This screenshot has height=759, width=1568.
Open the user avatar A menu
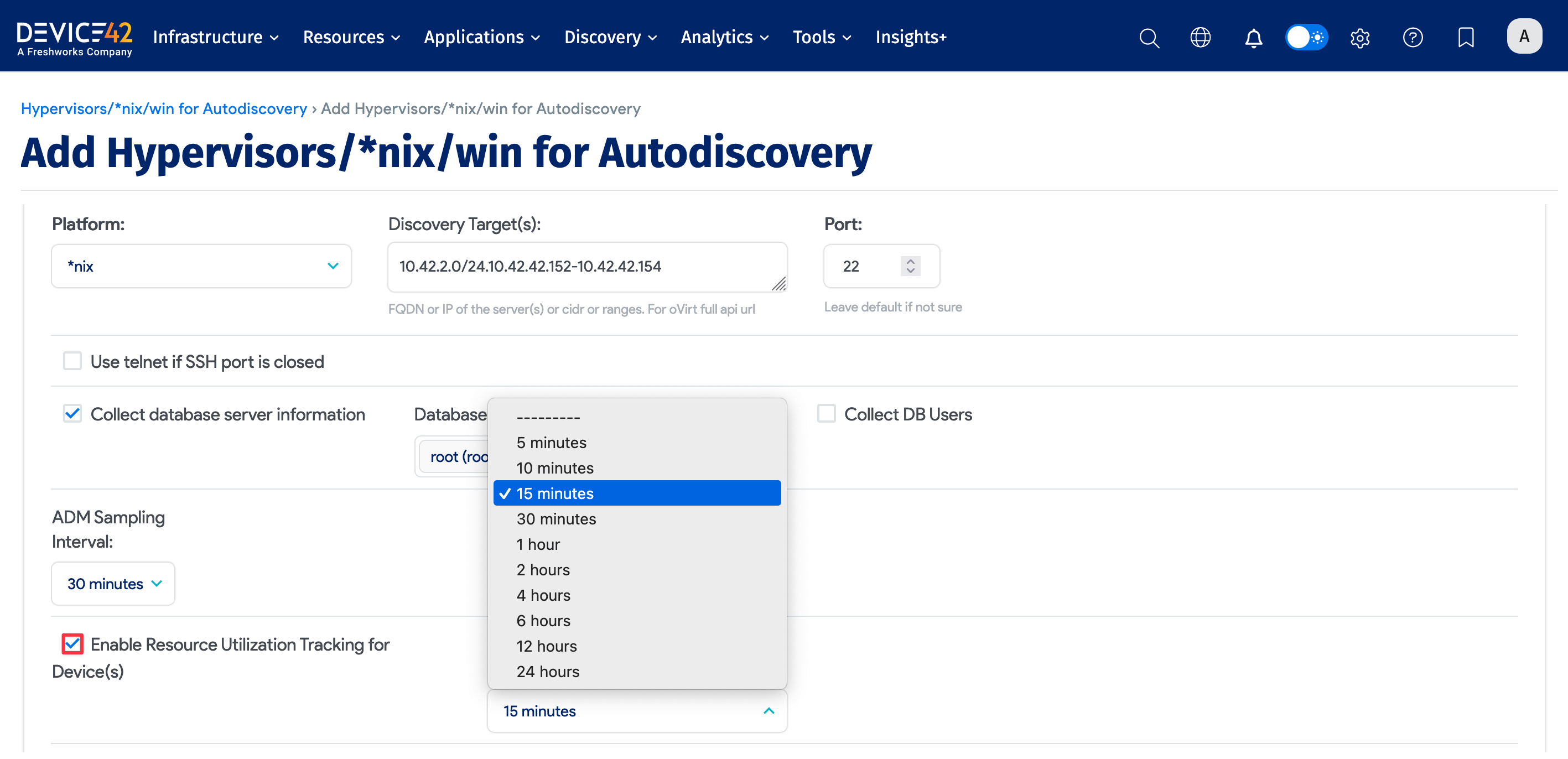coord(1524,37)
